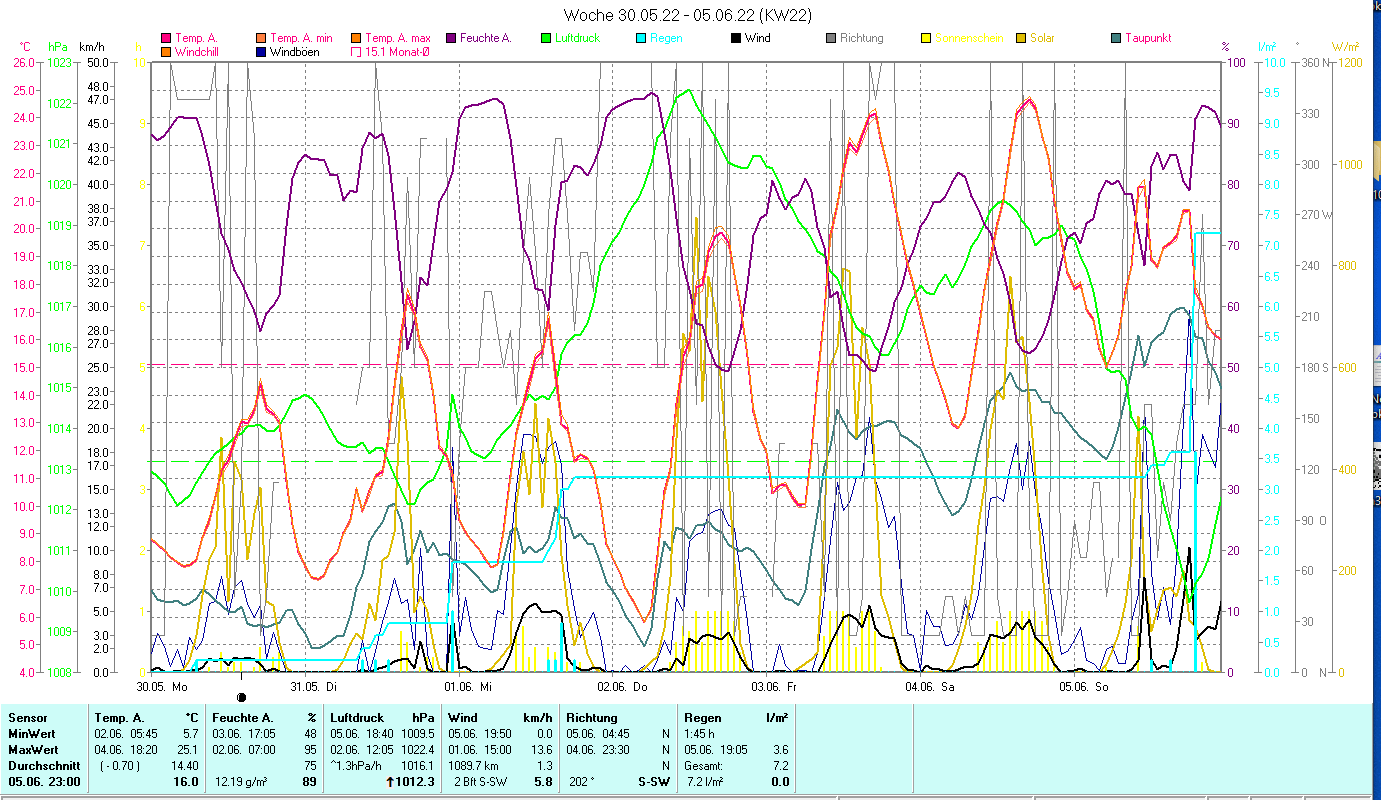Click the 1089.7 km wind run value
Screen dimensions: 1381x800
(473, 766)
